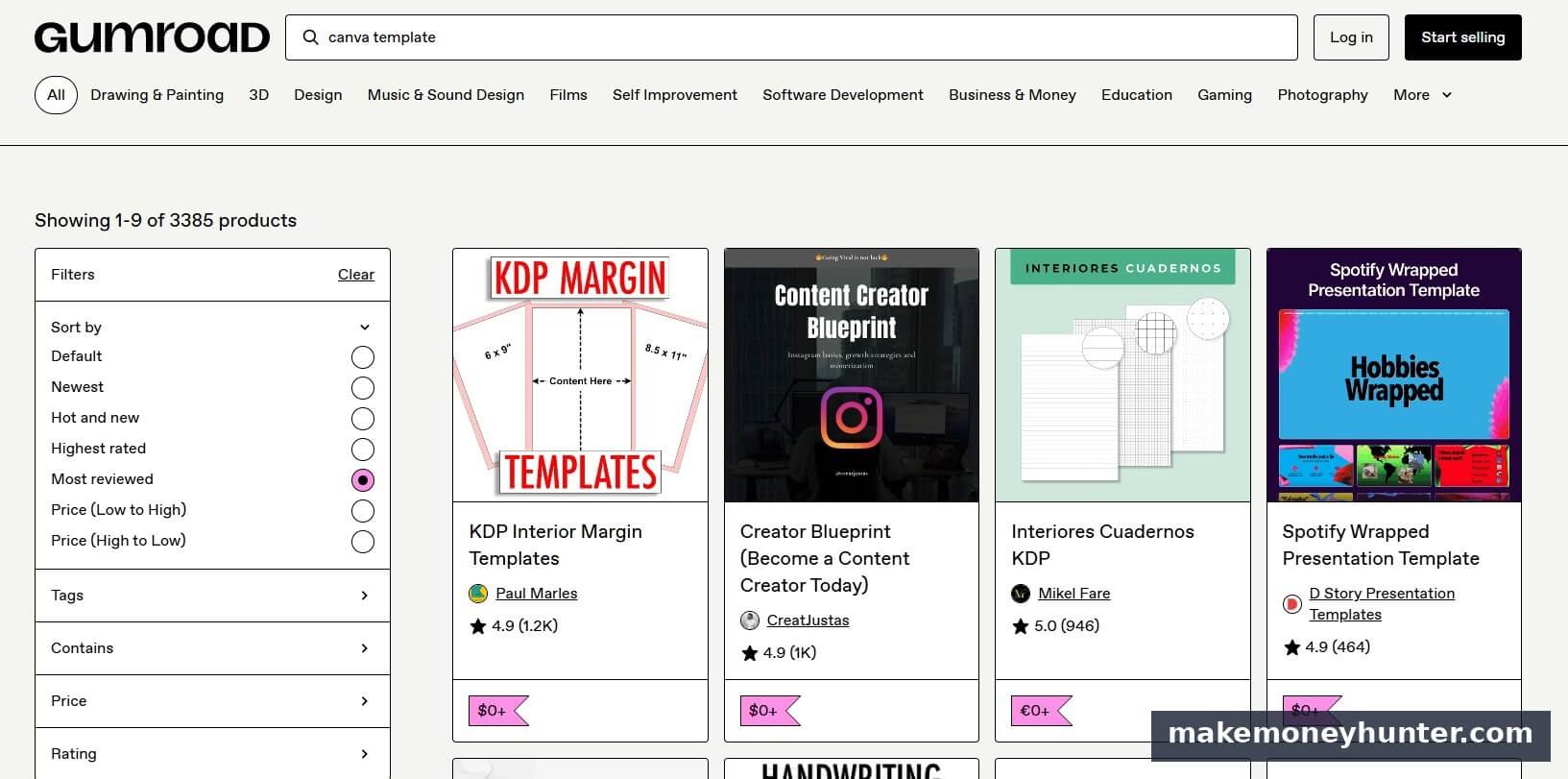Select Hot and new sorting

click(363, 419)
